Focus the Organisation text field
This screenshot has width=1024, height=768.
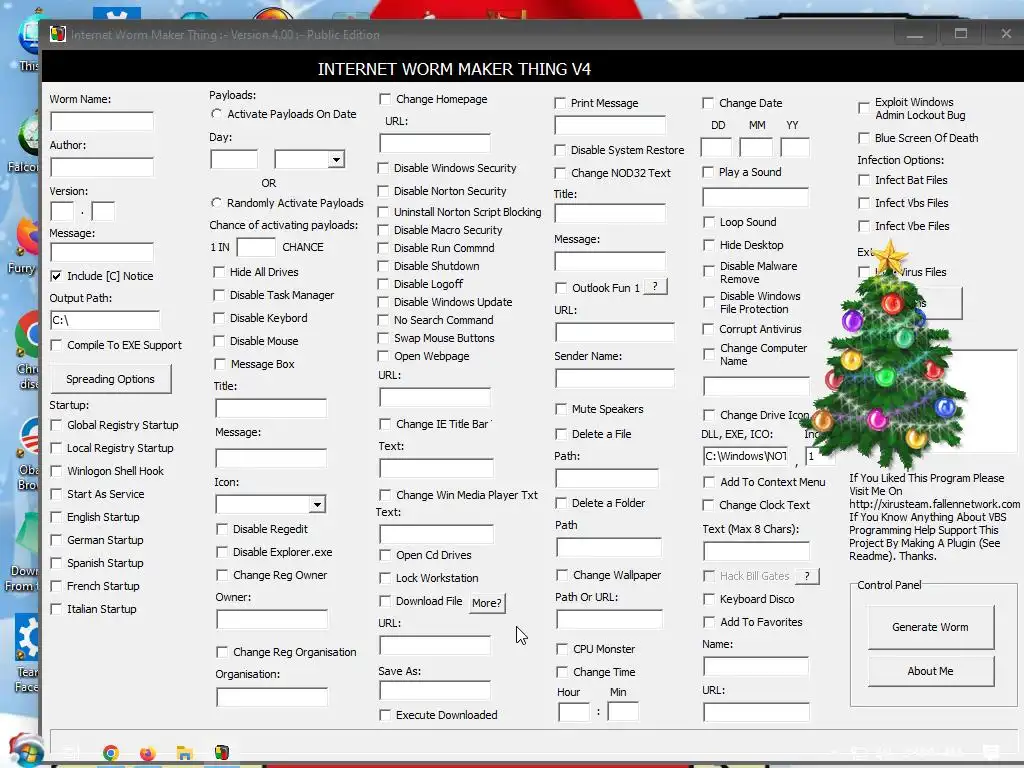point(272,697)
